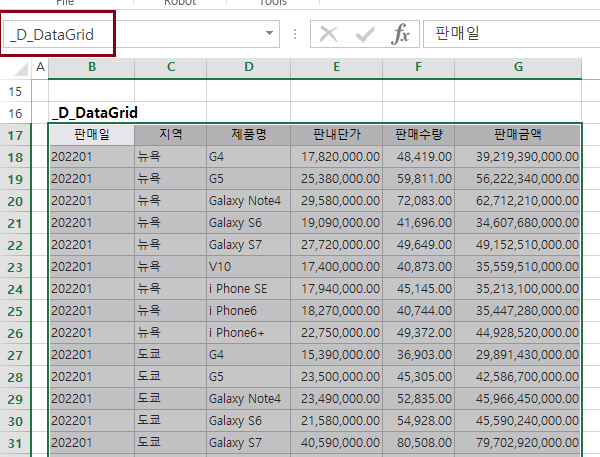Click the Insert Function fx icon
Viewport: 600px width, 457px height.
click(400, 34)
